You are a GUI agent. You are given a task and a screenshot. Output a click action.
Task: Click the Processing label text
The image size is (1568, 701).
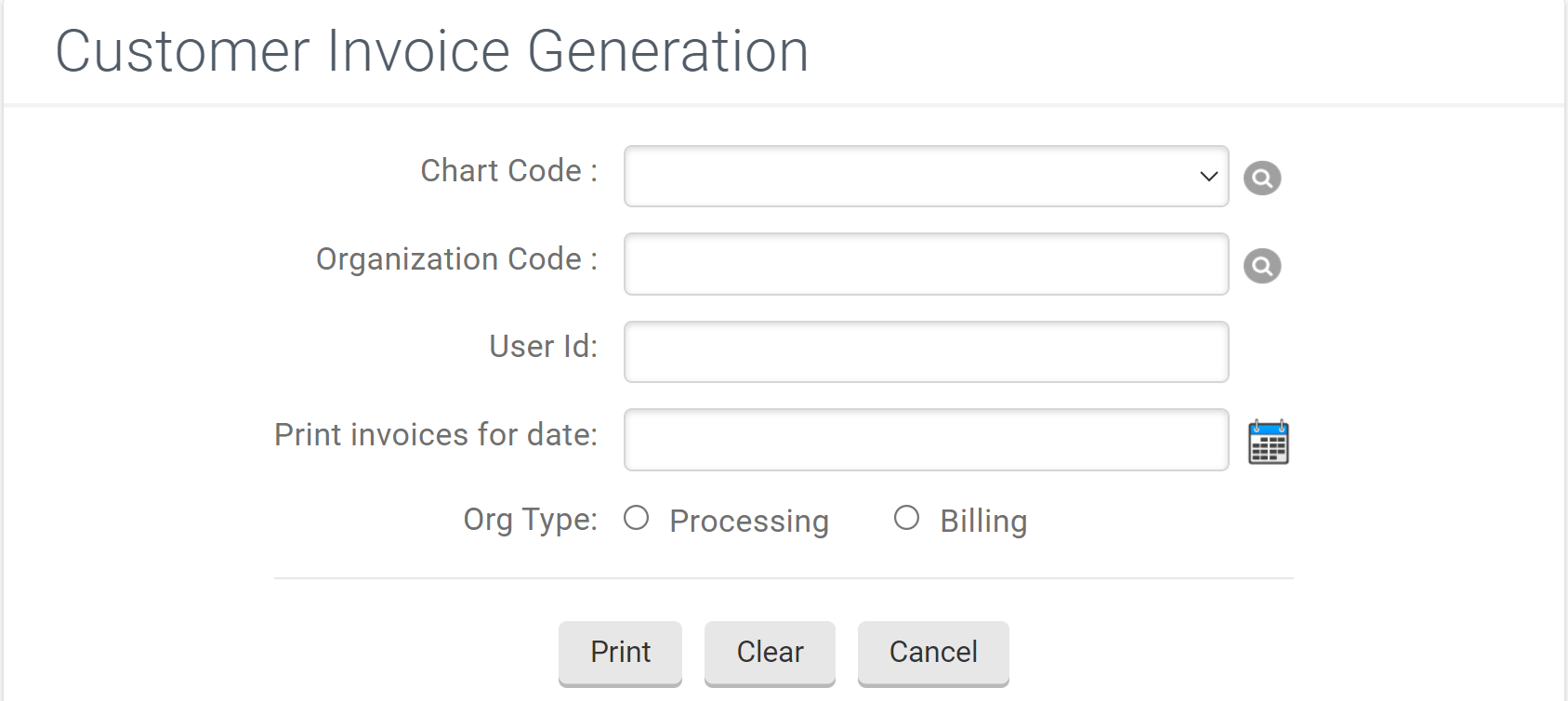coord(749,521)
